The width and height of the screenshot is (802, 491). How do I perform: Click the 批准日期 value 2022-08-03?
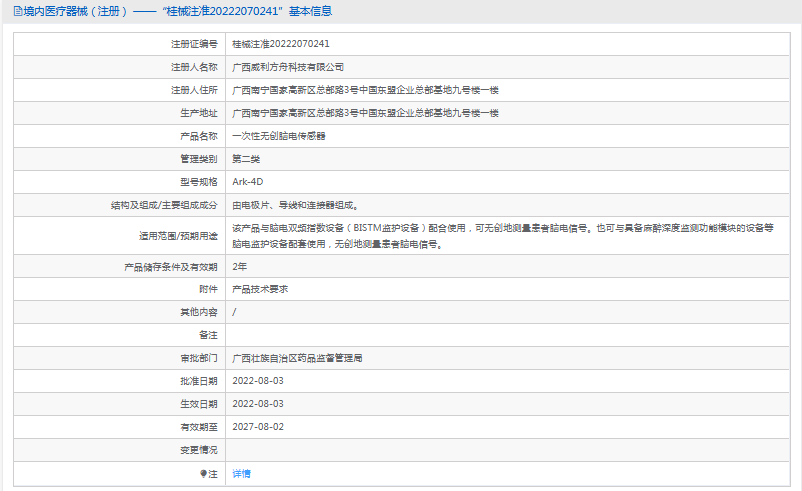258,381
